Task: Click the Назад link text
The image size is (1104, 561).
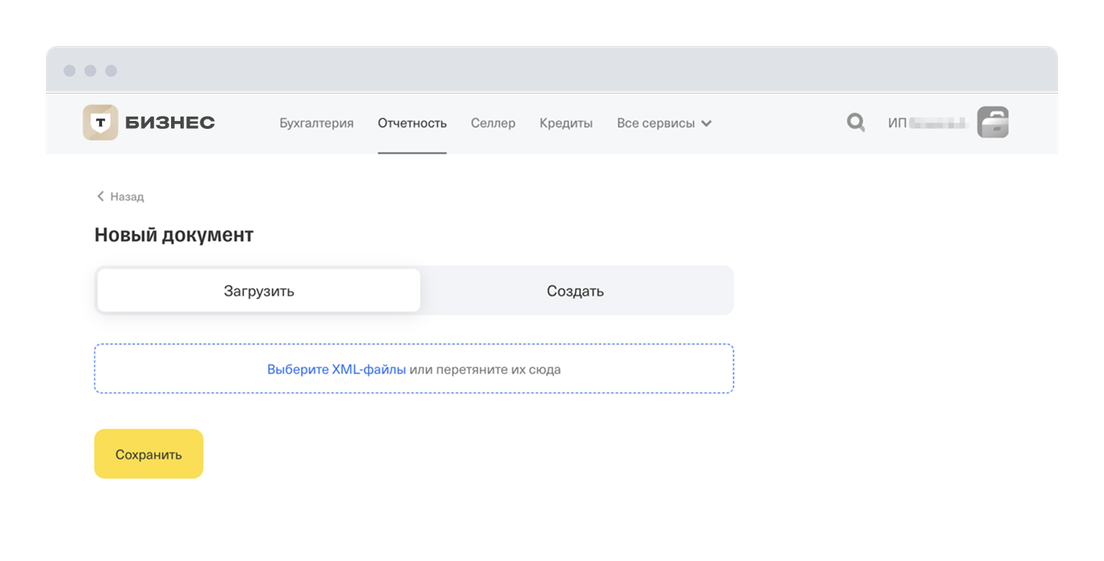Action: point(127,197)
